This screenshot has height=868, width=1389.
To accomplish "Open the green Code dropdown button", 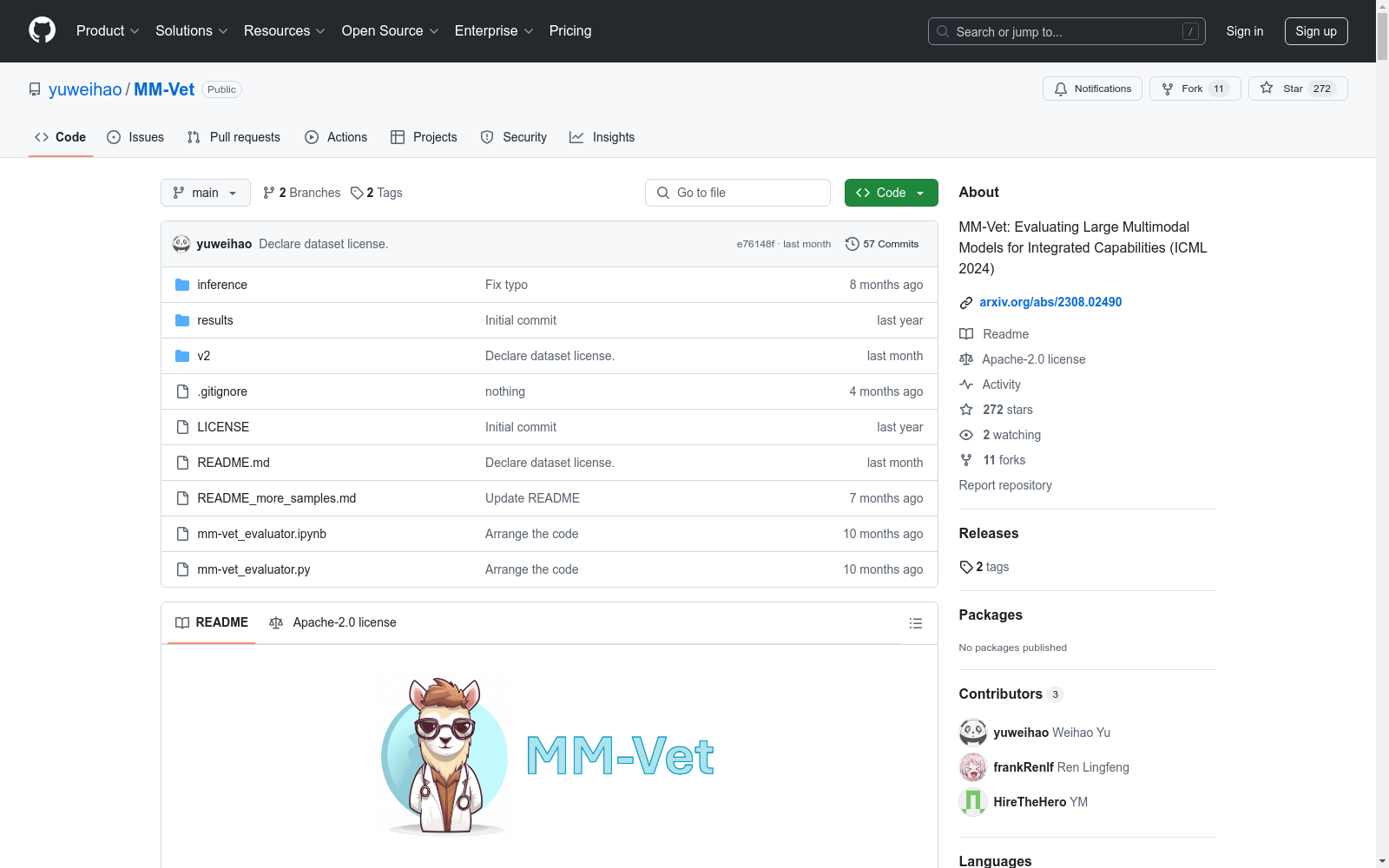I will click(x=891, y=193).
